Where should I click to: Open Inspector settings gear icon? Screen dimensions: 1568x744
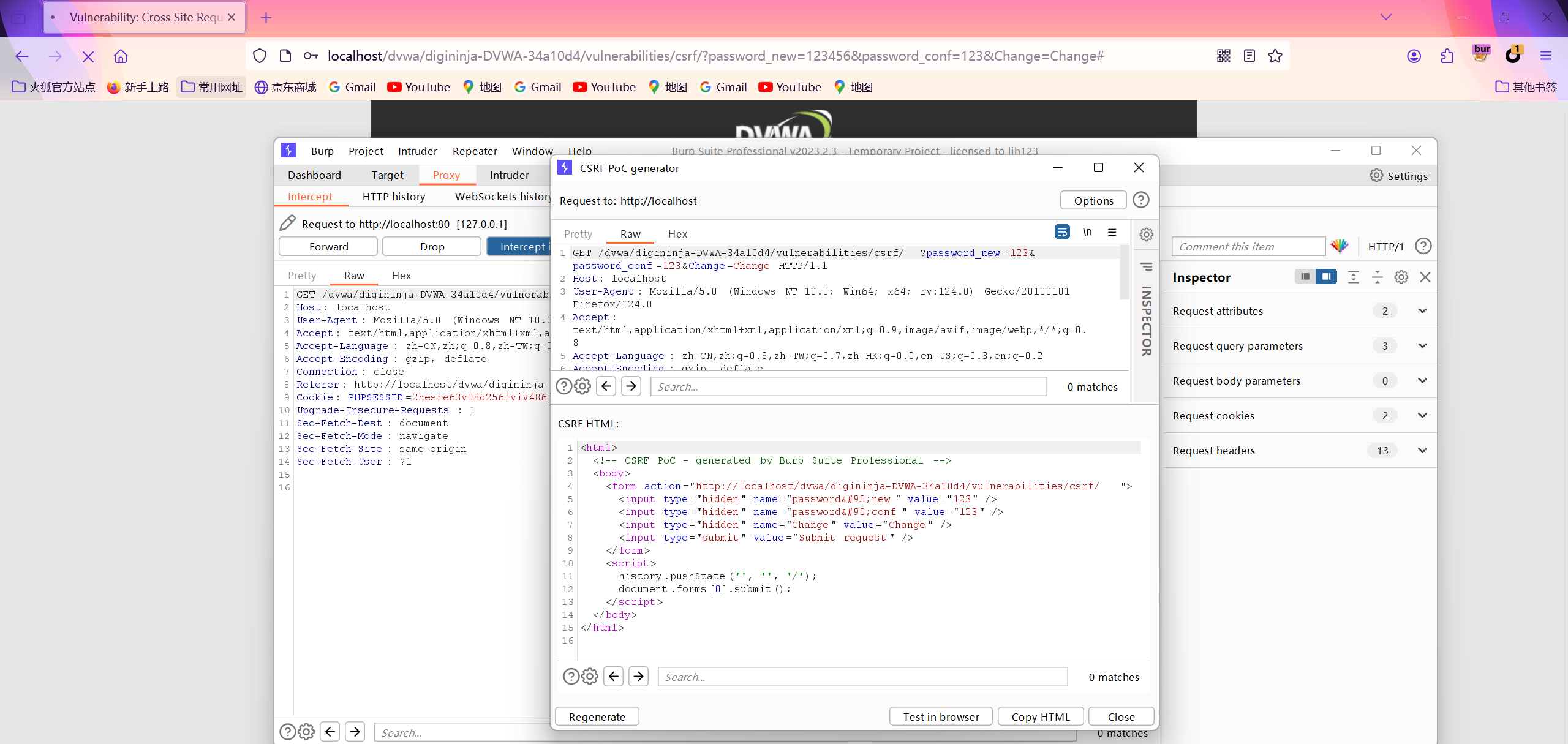tap(1401, 277)
